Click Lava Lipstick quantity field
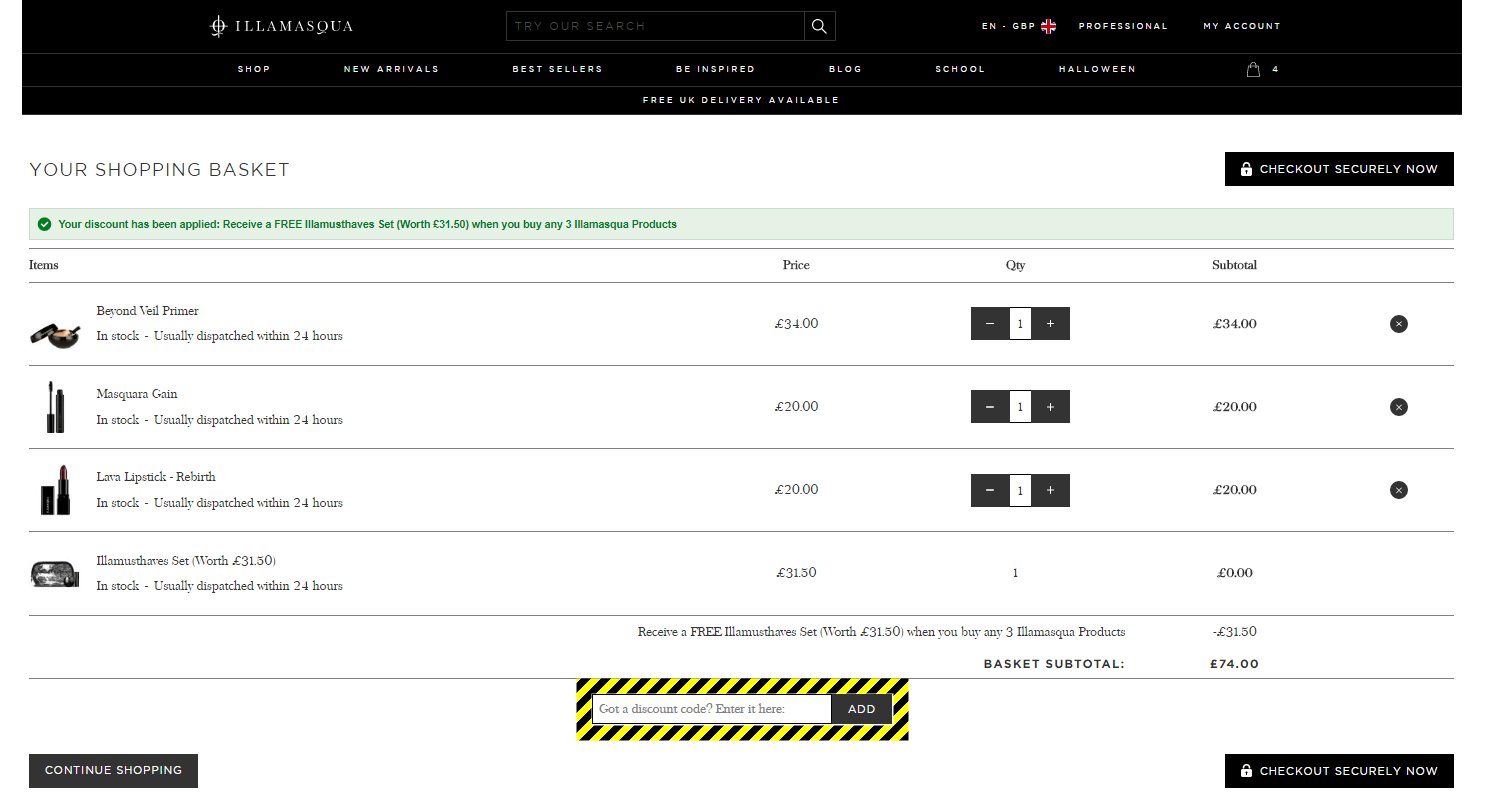Image resolution: width=1500 pixels, height=800 pixels. [x=1020, y=490]
